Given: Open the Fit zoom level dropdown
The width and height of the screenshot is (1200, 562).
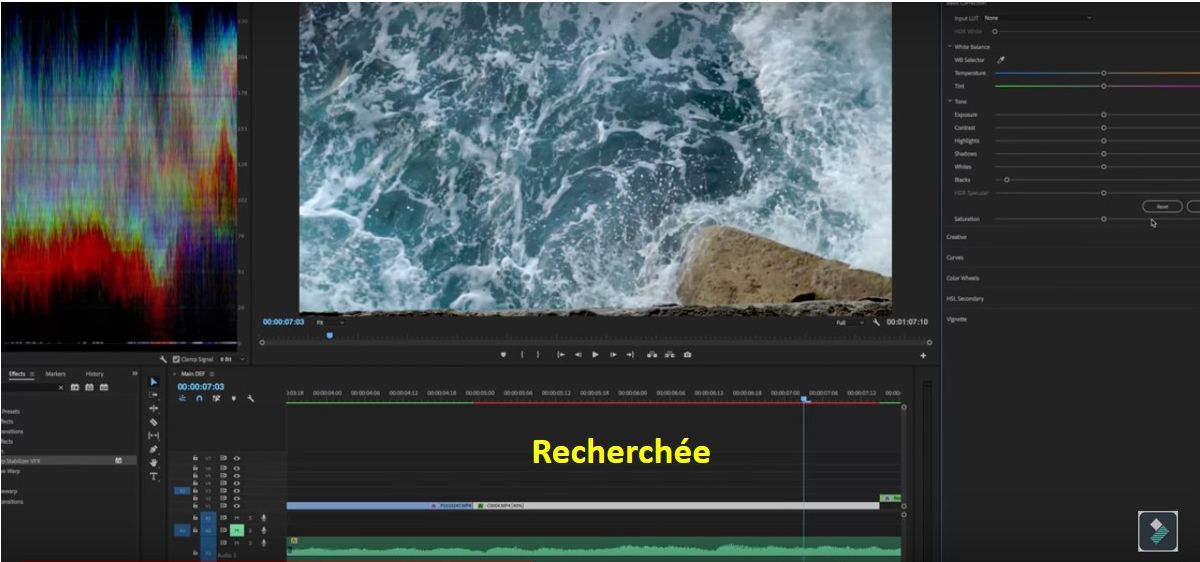Looking at the screenshot, I should click(329, 322).
